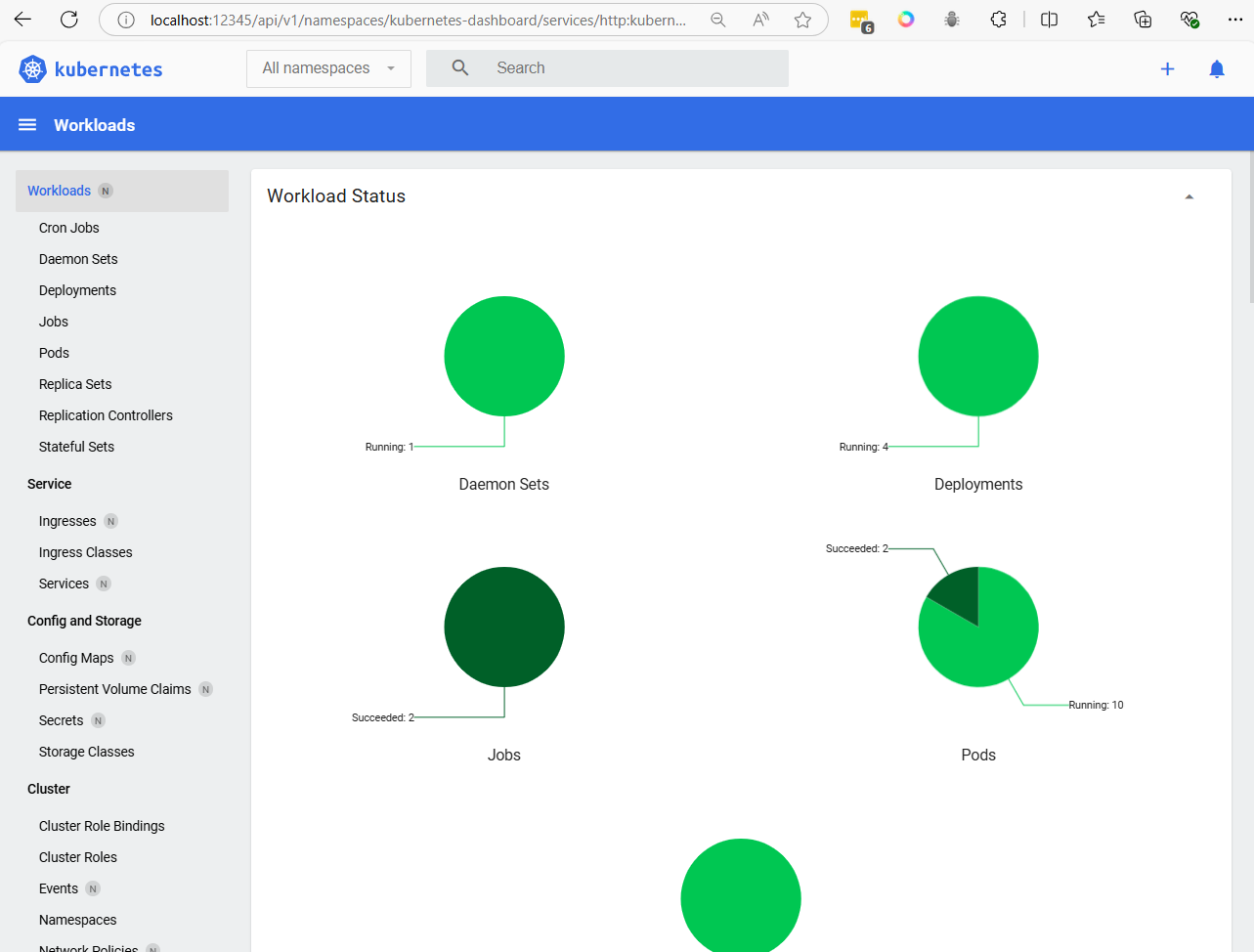Click the N badge beside Workloads
Image resolution: width=1254 pixels, height=952 pixels.
point(106,191)
